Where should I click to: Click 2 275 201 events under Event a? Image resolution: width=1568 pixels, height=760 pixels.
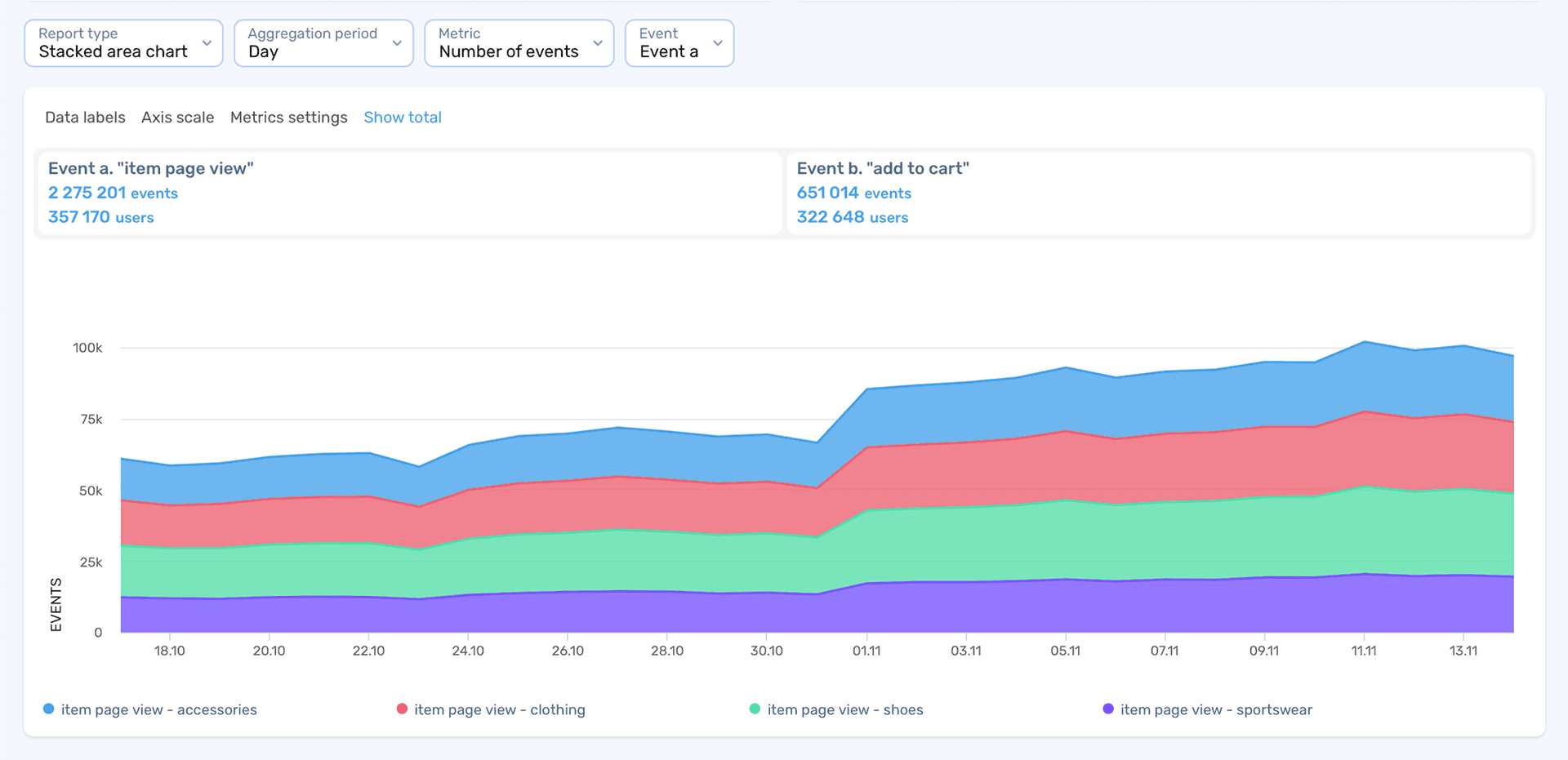tap(113, 193)
